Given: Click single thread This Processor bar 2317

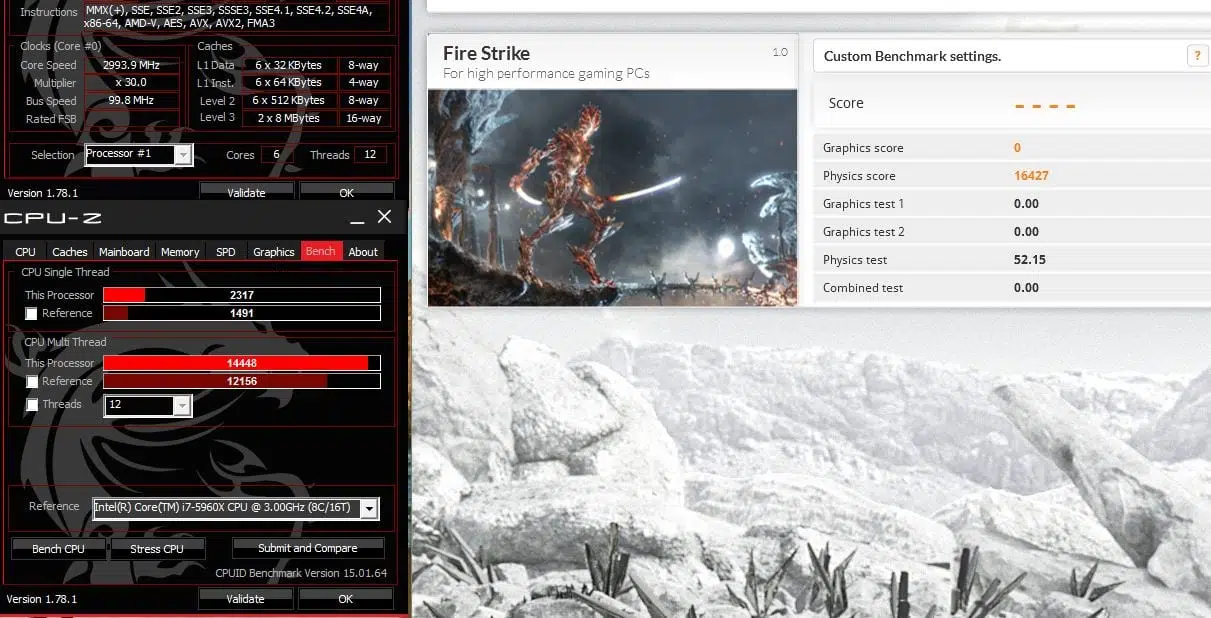Looking at the screenshot, I should 241,295.
